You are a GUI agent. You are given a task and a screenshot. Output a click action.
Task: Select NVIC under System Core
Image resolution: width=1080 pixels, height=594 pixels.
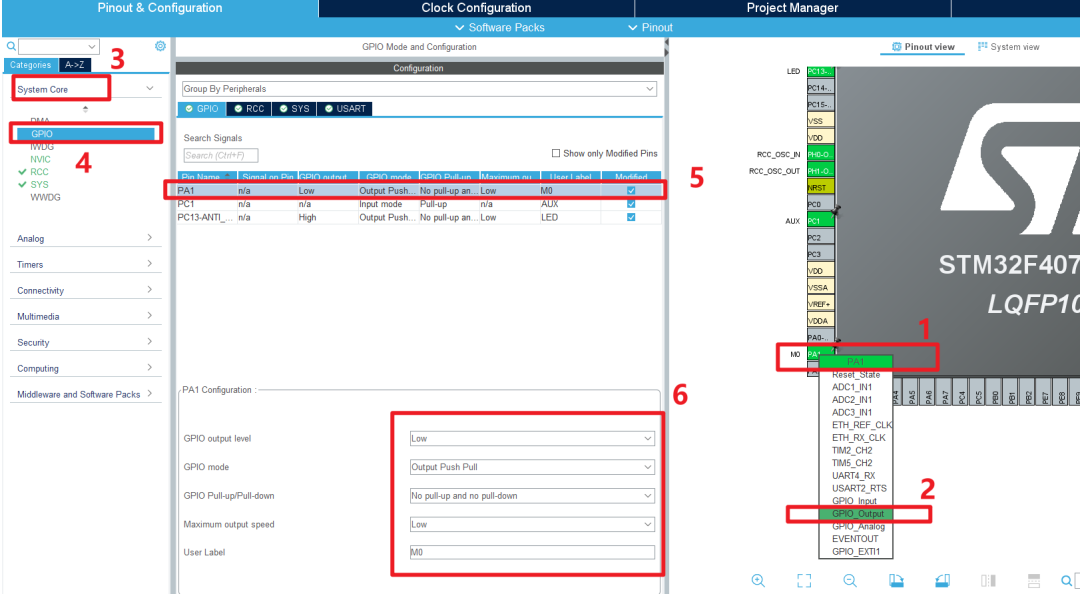coord(40,159)
